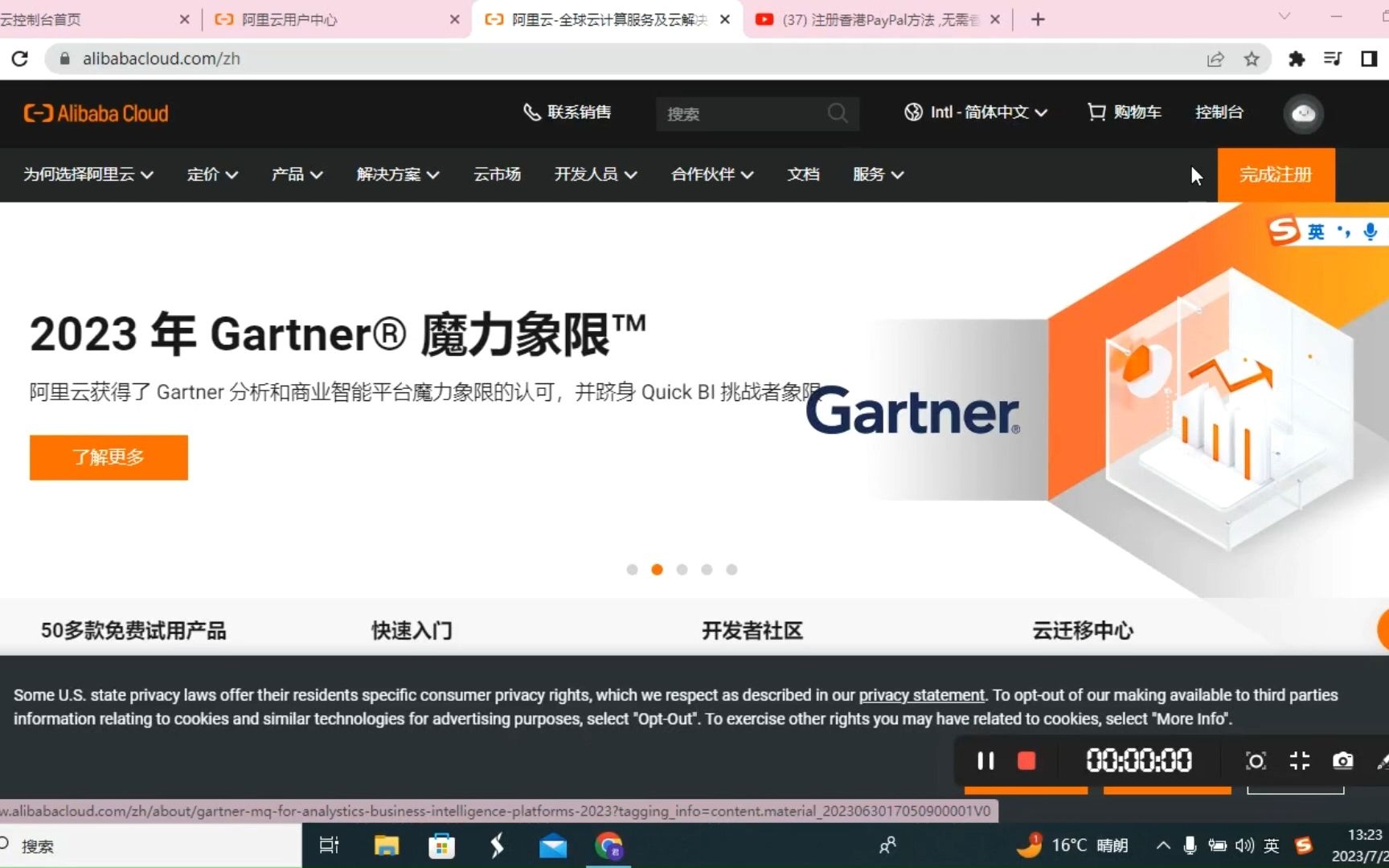
Task: Open Microsoft Store in the taskbar
Action: coord(441,845)
